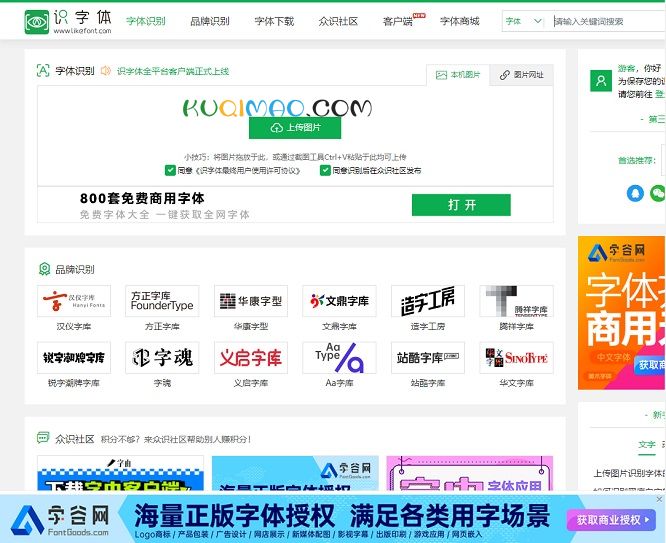Image resolution: width=666 pixels, height=543 pixels.
Task: Select the 文字 tab in right sidebar
Action: tap(647, 444)
